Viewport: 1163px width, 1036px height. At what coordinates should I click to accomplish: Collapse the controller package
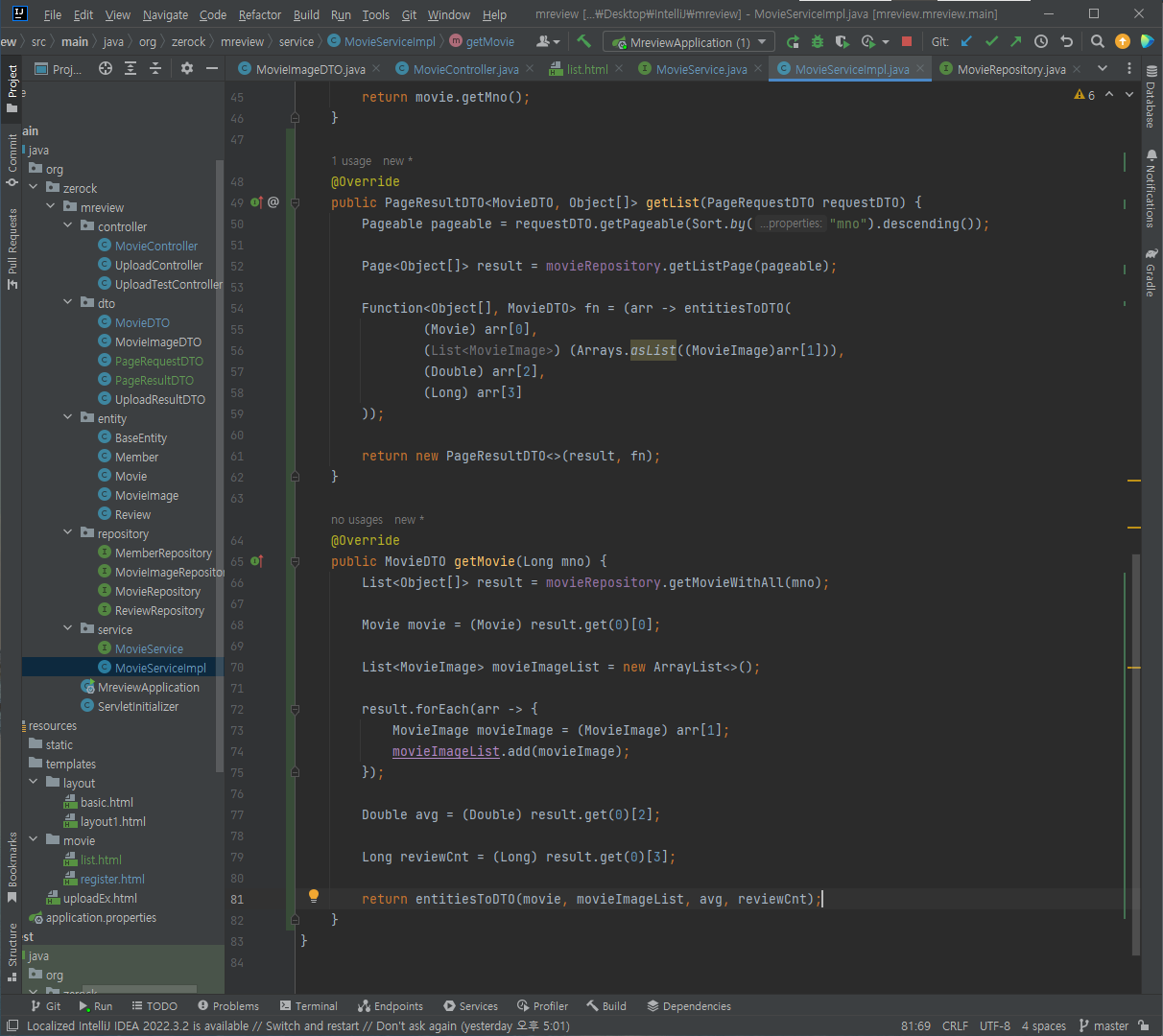pos(68,225)
